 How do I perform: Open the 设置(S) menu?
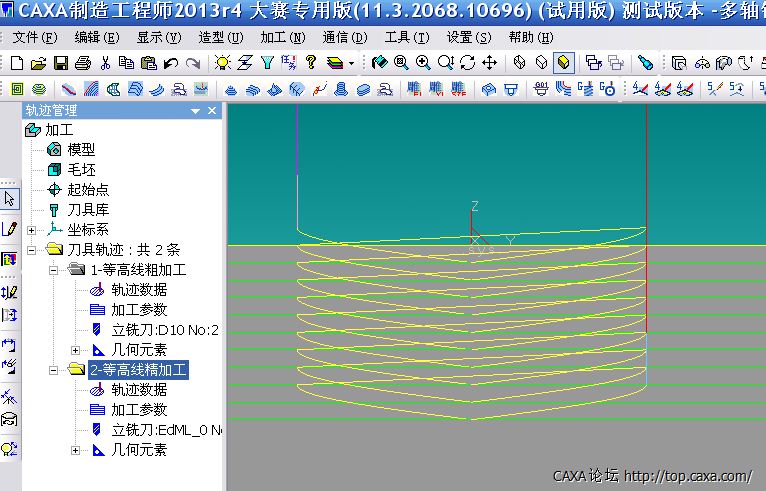pyautogui.click(x=469, y=37)
